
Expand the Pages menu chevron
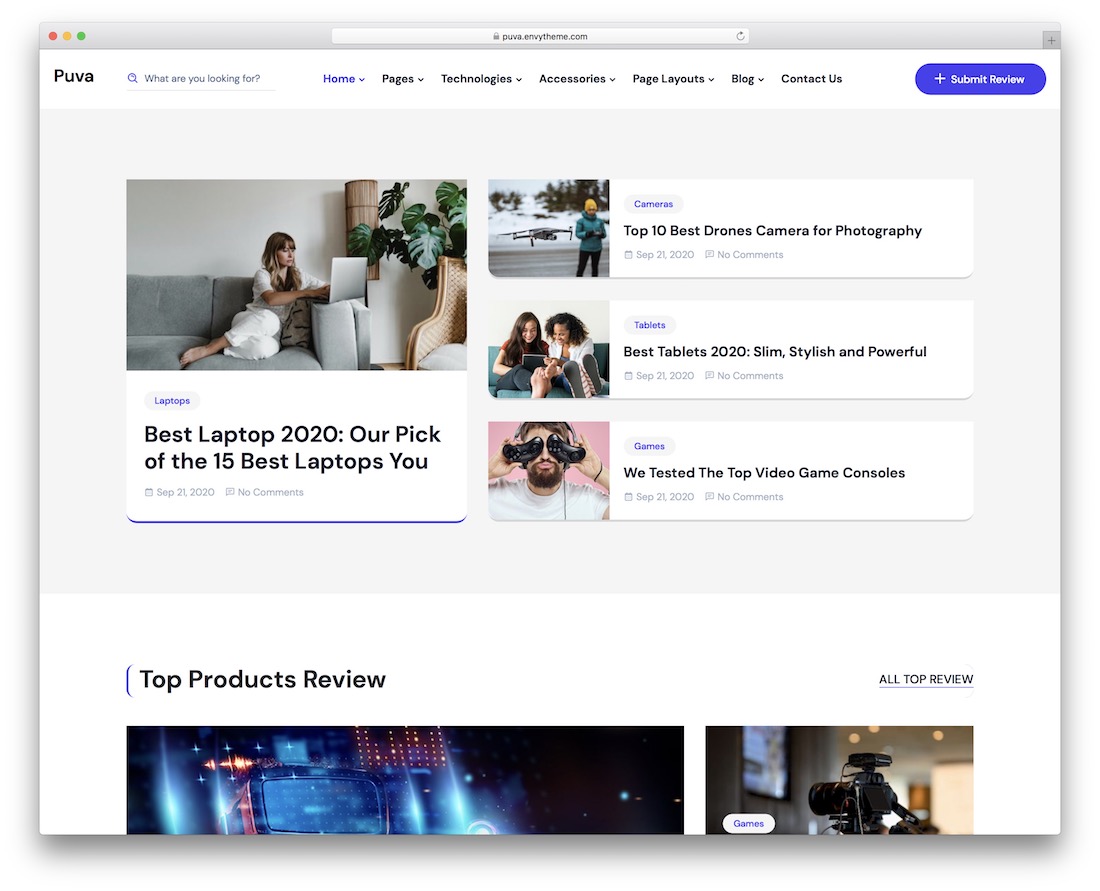[421, 80]
